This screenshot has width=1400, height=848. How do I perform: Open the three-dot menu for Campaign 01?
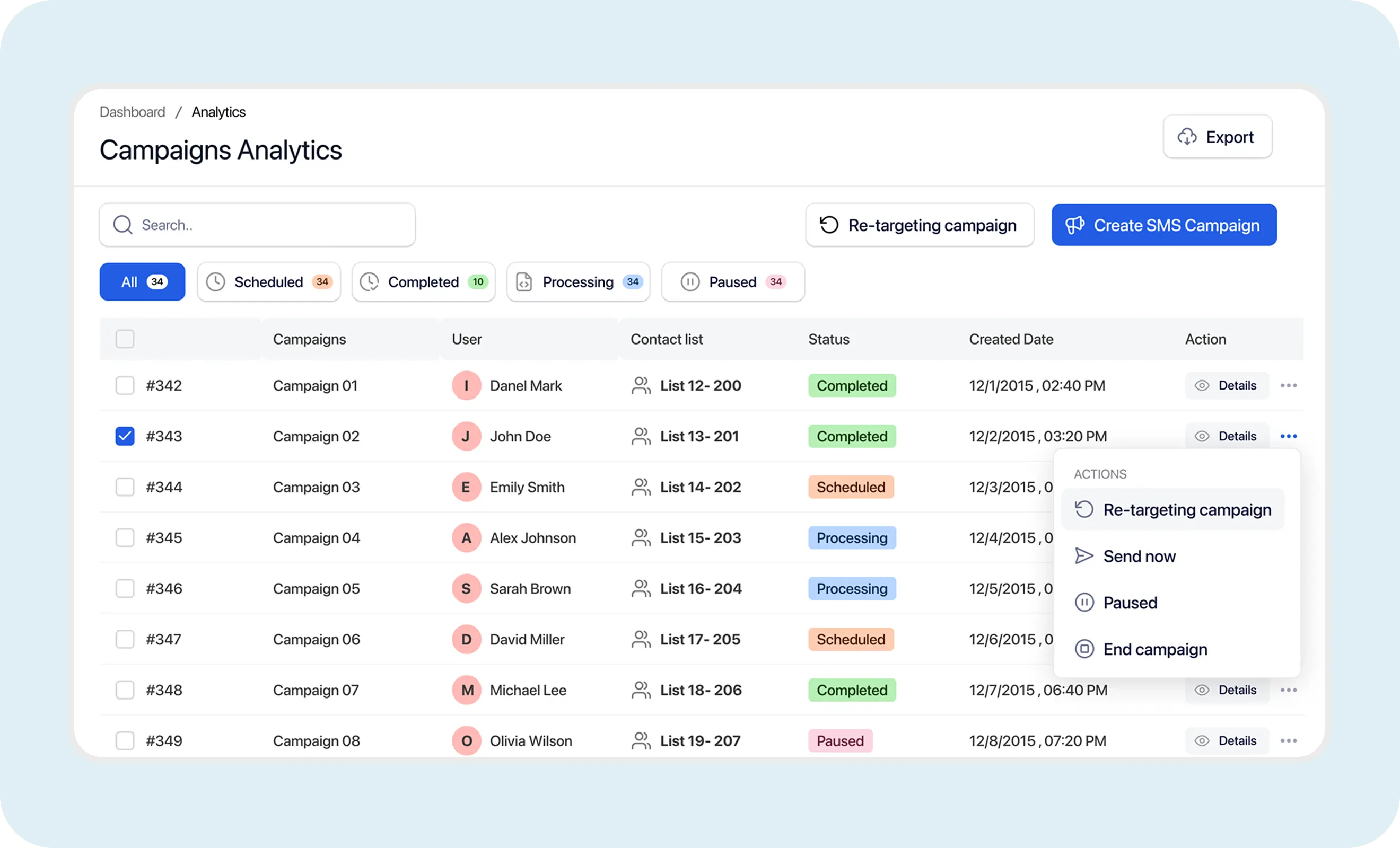pos(1288,386)
